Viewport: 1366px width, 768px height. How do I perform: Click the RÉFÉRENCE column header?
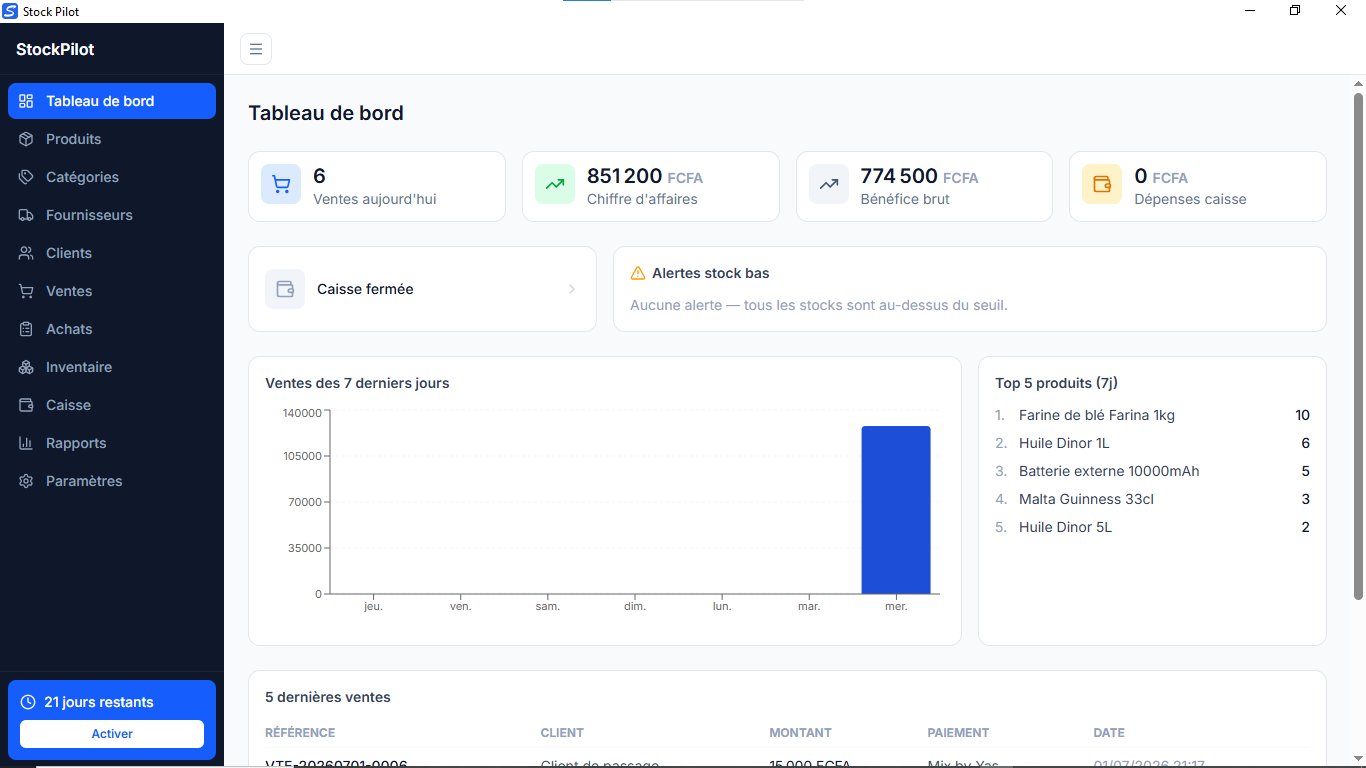tap(300, 733)
